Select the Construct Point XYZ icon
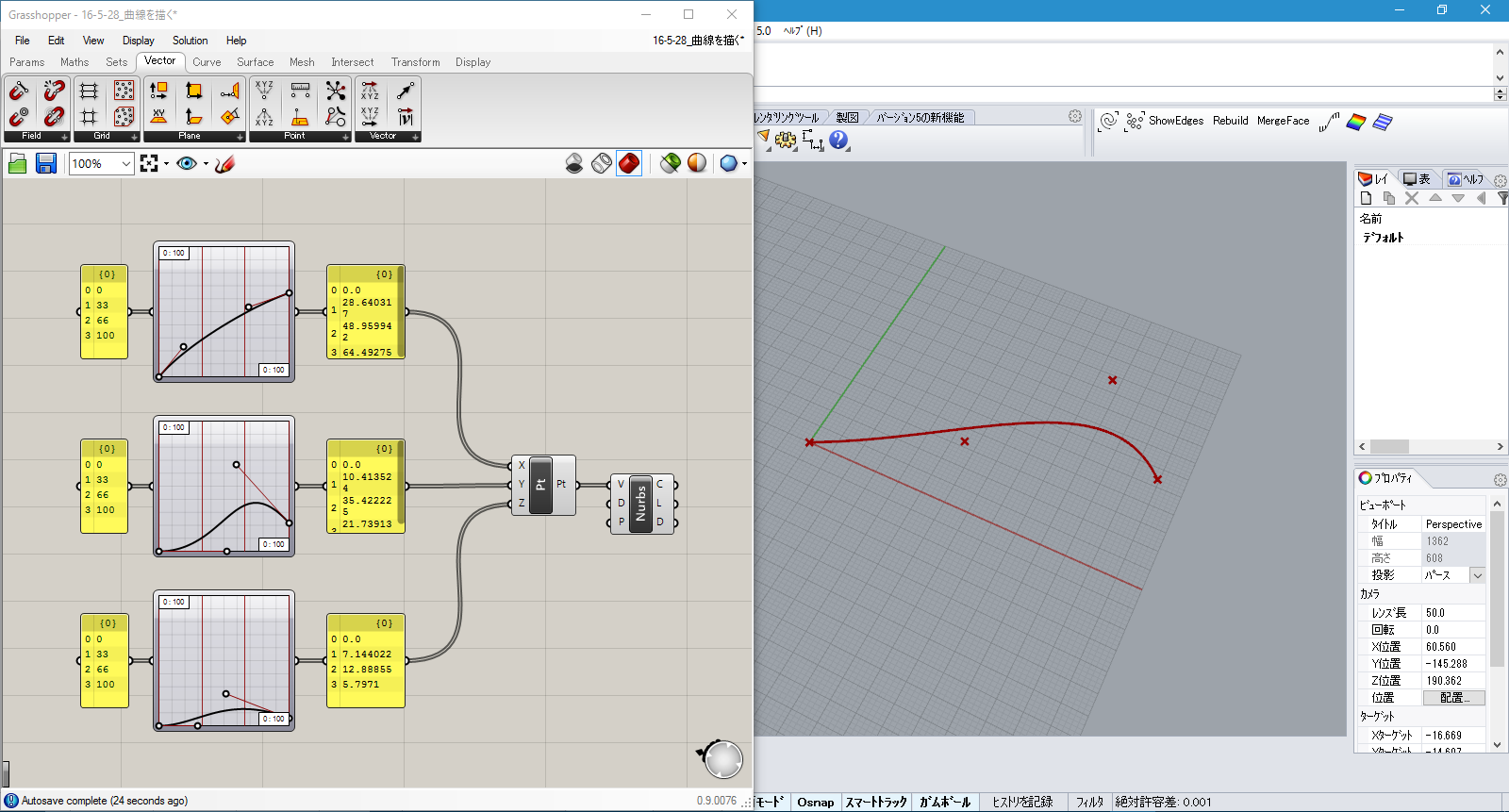This screenshot has height=812, width=1509. (265, 91)
